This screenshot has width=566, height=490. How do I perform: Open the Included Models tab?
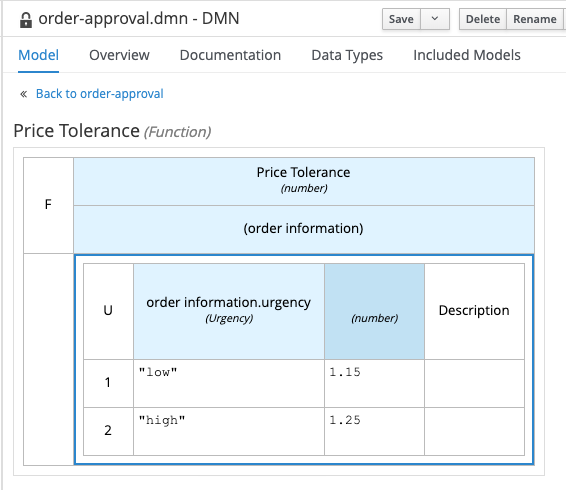467,55
